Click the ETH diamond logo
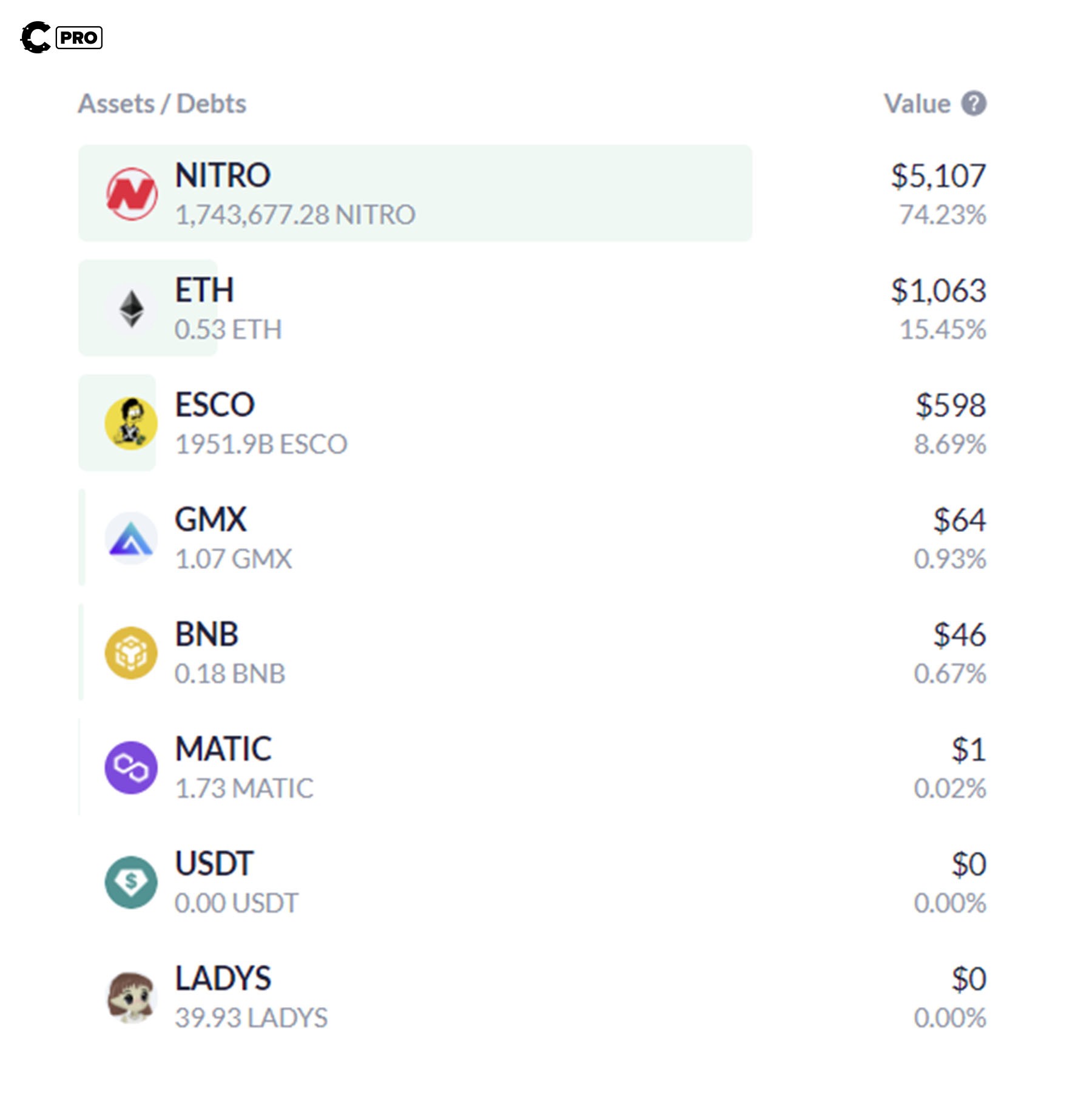Image resolution: width=1092 pixels, height=1118 pixels. pyautogui.click(x=132, y=309)
